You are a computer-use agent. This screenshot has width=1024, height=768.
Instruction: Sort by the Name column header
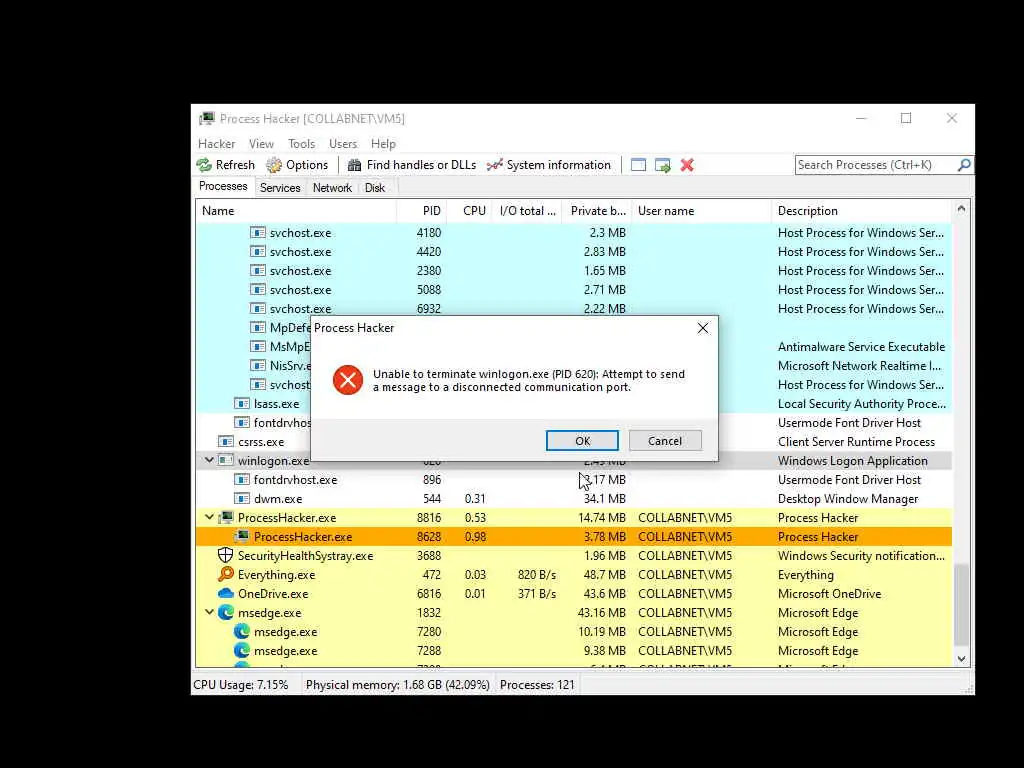(x=296, y=211)
